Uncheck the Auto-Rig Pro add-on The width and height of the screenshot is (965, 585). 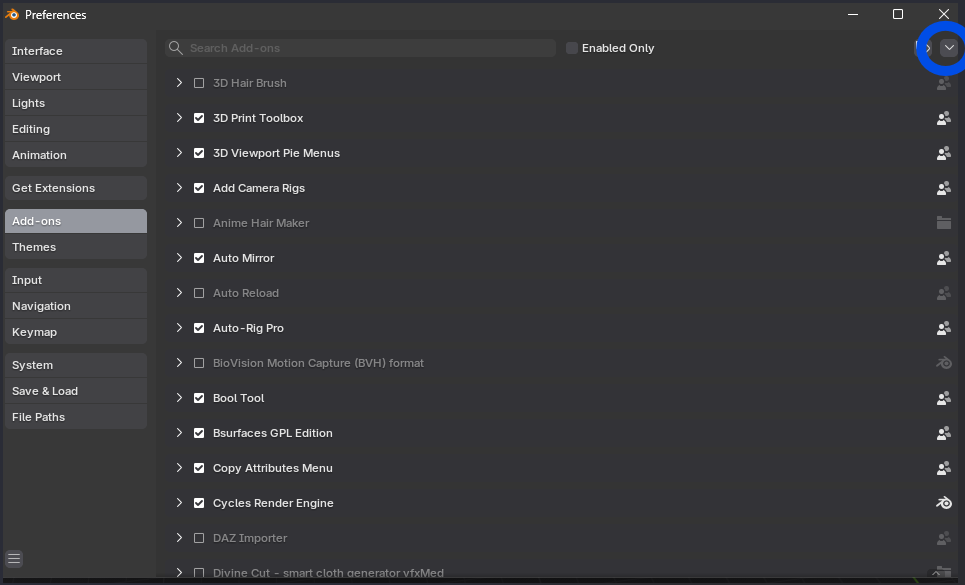click(199, 328)
